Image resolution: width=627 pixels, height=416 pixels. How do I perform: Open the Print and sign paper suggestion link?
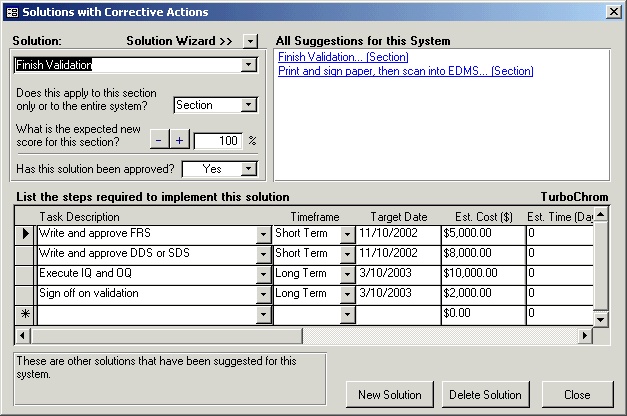pos(405,72)
